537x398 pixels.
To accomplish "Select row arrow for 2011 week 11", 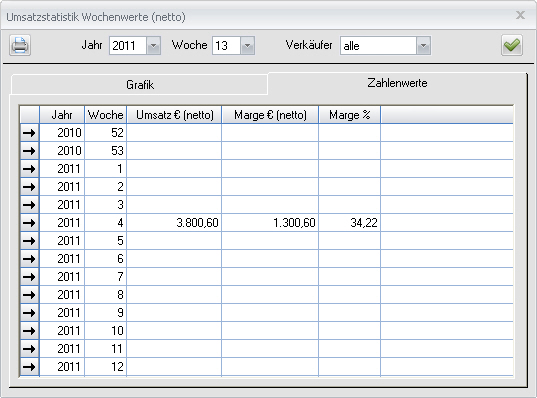I will 29,349.
